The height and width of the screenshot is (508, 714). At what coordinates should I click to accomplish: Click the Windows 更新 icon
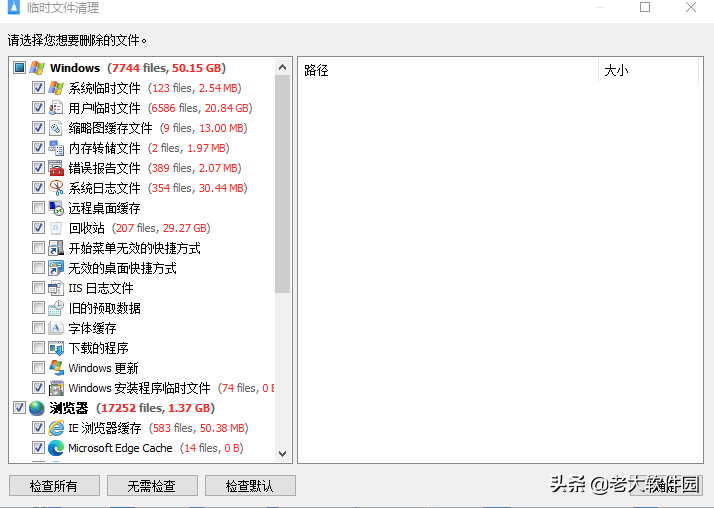pos(57,368)
